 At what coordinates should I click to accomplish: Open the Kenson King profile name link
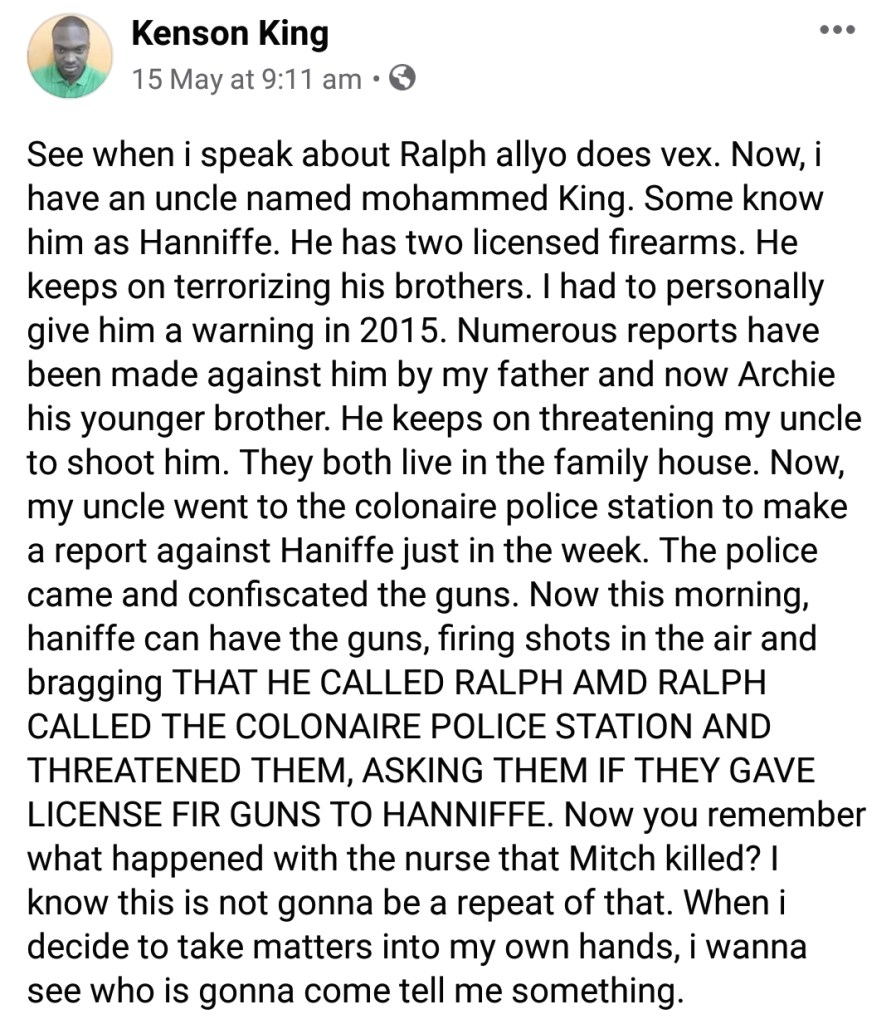(229, 34)
